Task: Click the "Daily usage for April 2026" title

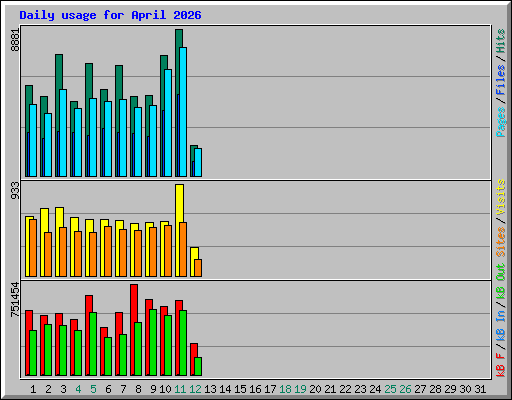Action: 110,15
